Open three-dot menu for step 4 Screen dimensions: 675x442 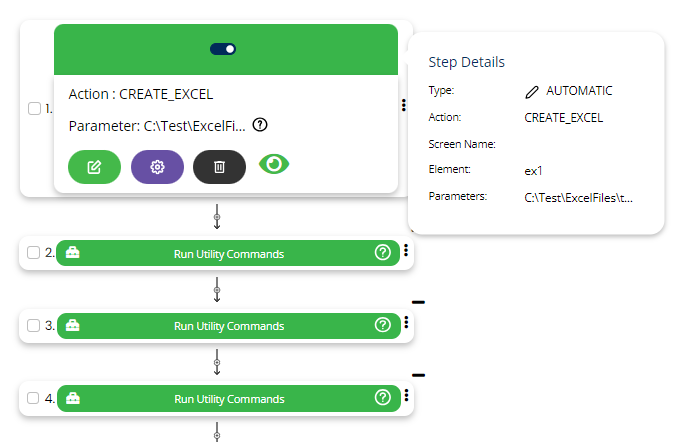pos(407,396)
